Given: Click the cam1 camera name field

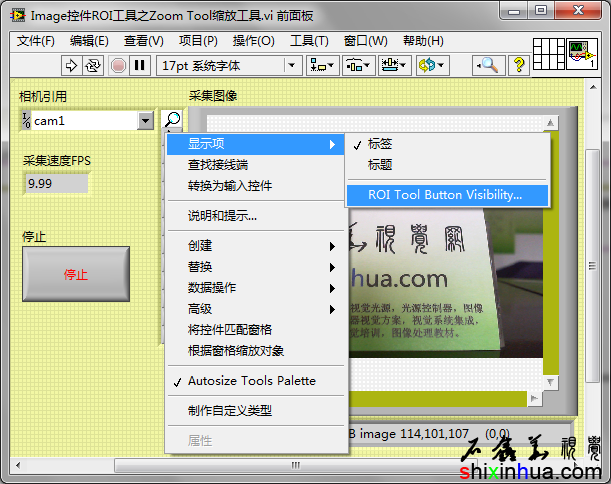Looking at the screenshot, I should (84, 121).
